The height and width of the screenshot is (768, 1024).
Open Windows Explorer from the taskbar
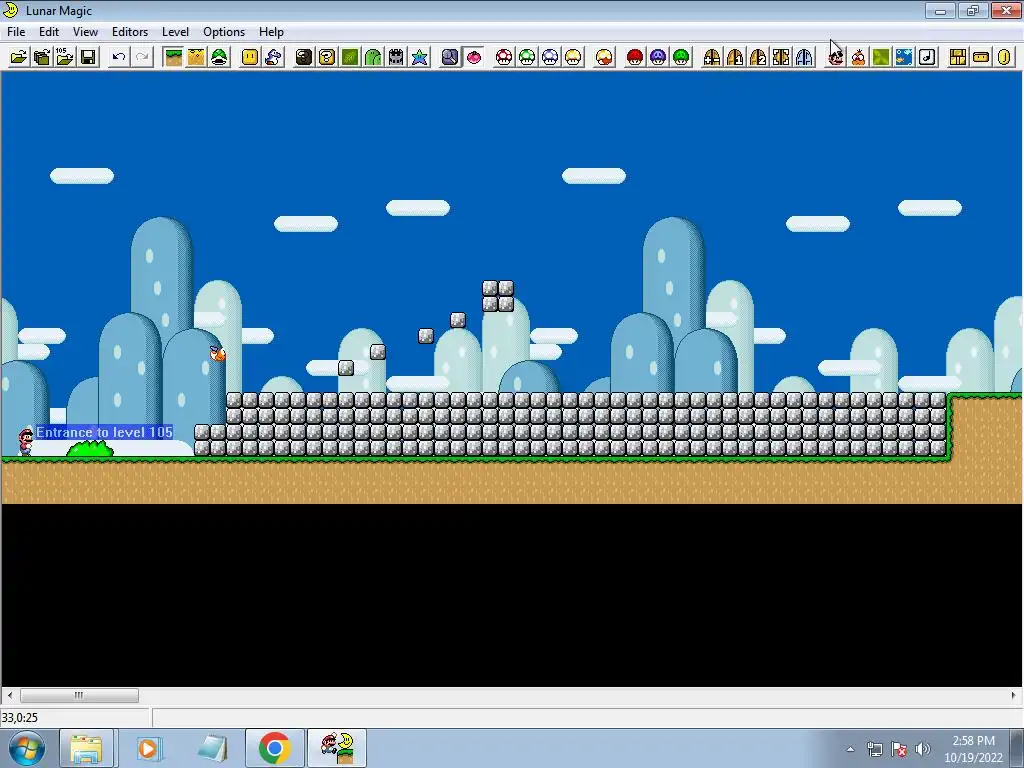point(86,748)
